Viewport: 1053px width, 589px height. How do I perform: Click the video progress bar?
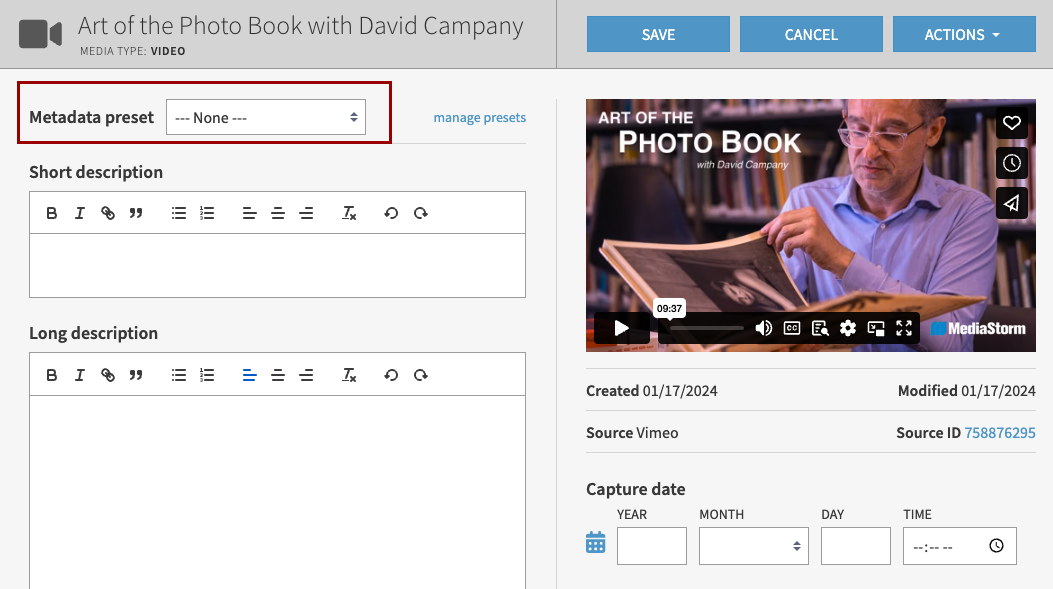[707, 328]
